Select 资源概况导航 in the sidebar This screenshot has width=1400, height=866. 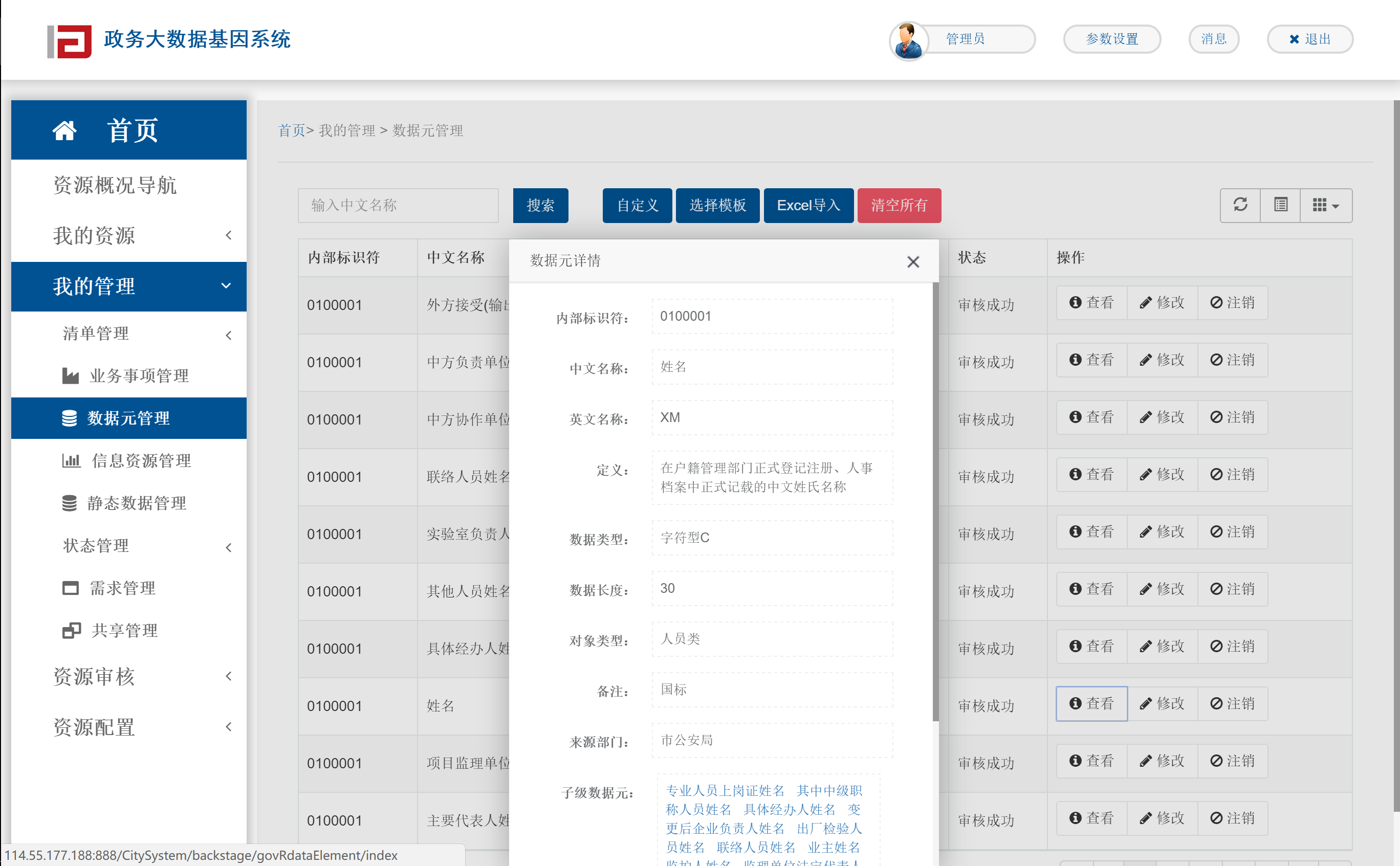click(x=114, y=185)
